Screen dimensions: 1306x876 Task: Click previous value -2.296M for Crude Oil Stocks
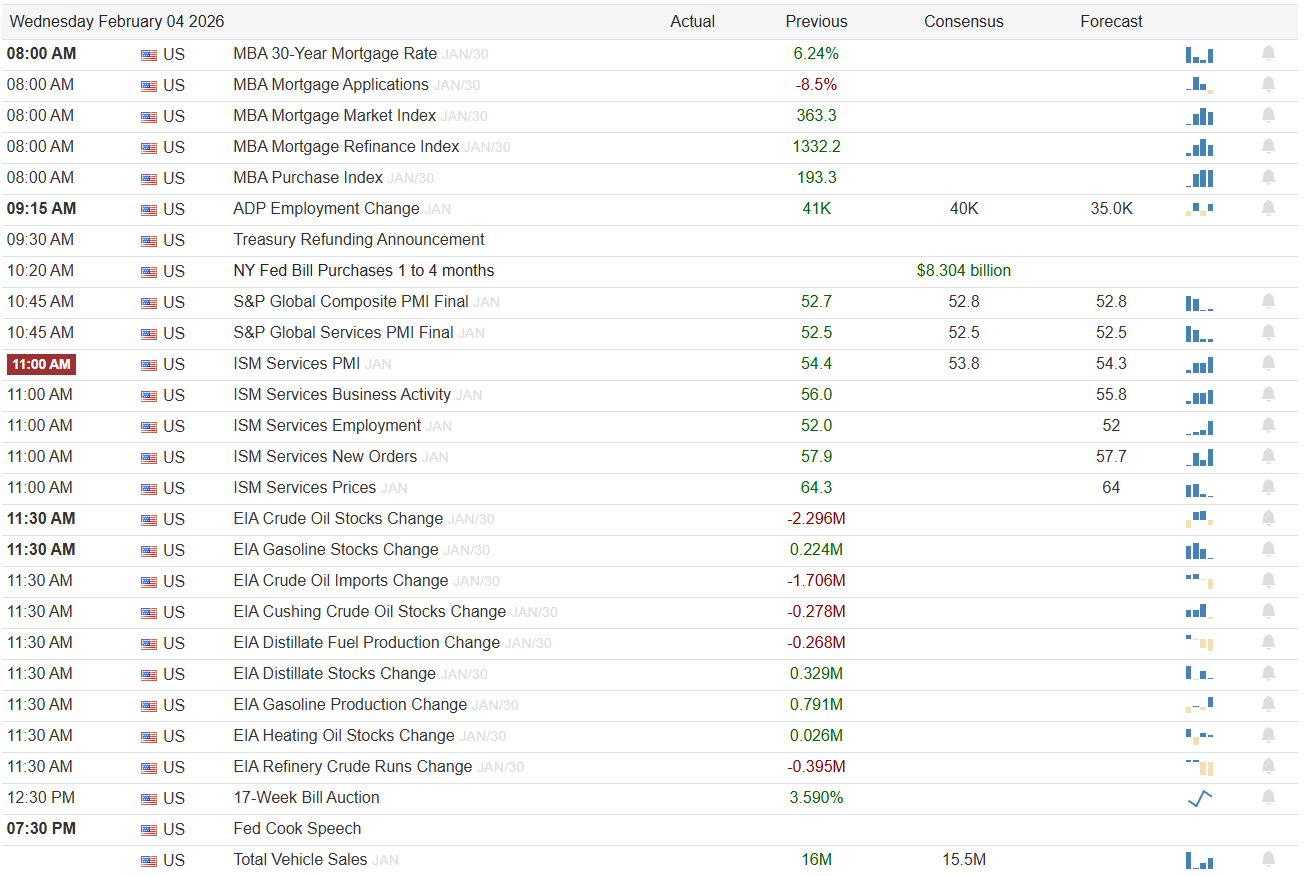click(816, 518)
